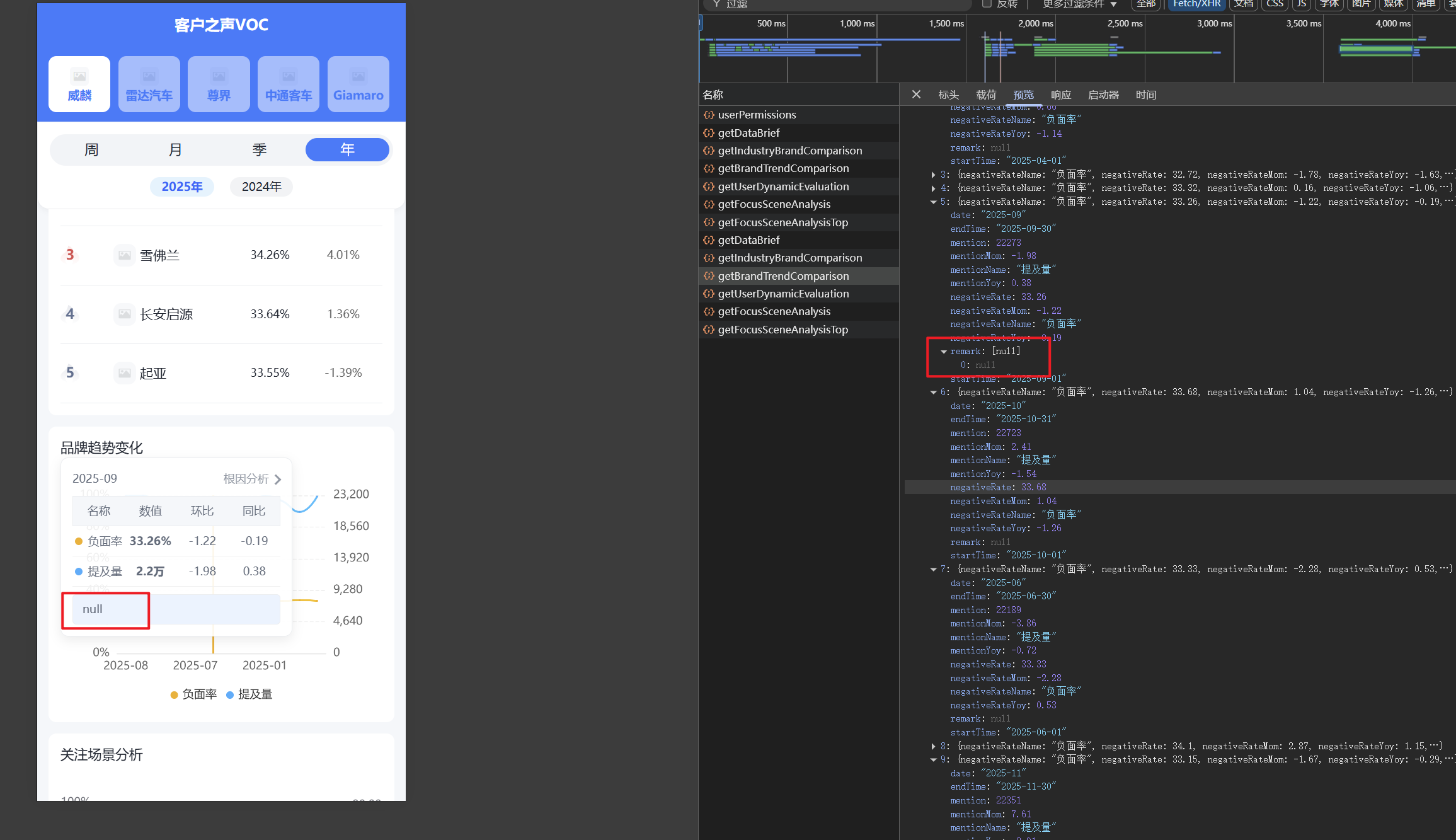The image size is (1456, 840).
Task: Click icon of topmost getUserDynamicEvaluation request
Action: [x=709, y=187]
